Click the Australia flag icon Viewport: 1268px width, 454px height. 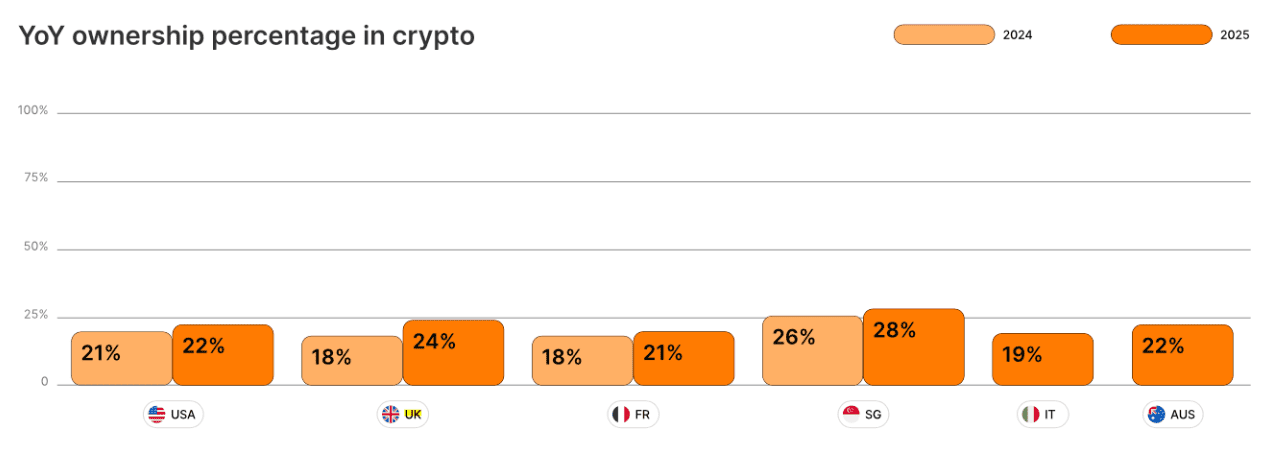click(1157, 414)
